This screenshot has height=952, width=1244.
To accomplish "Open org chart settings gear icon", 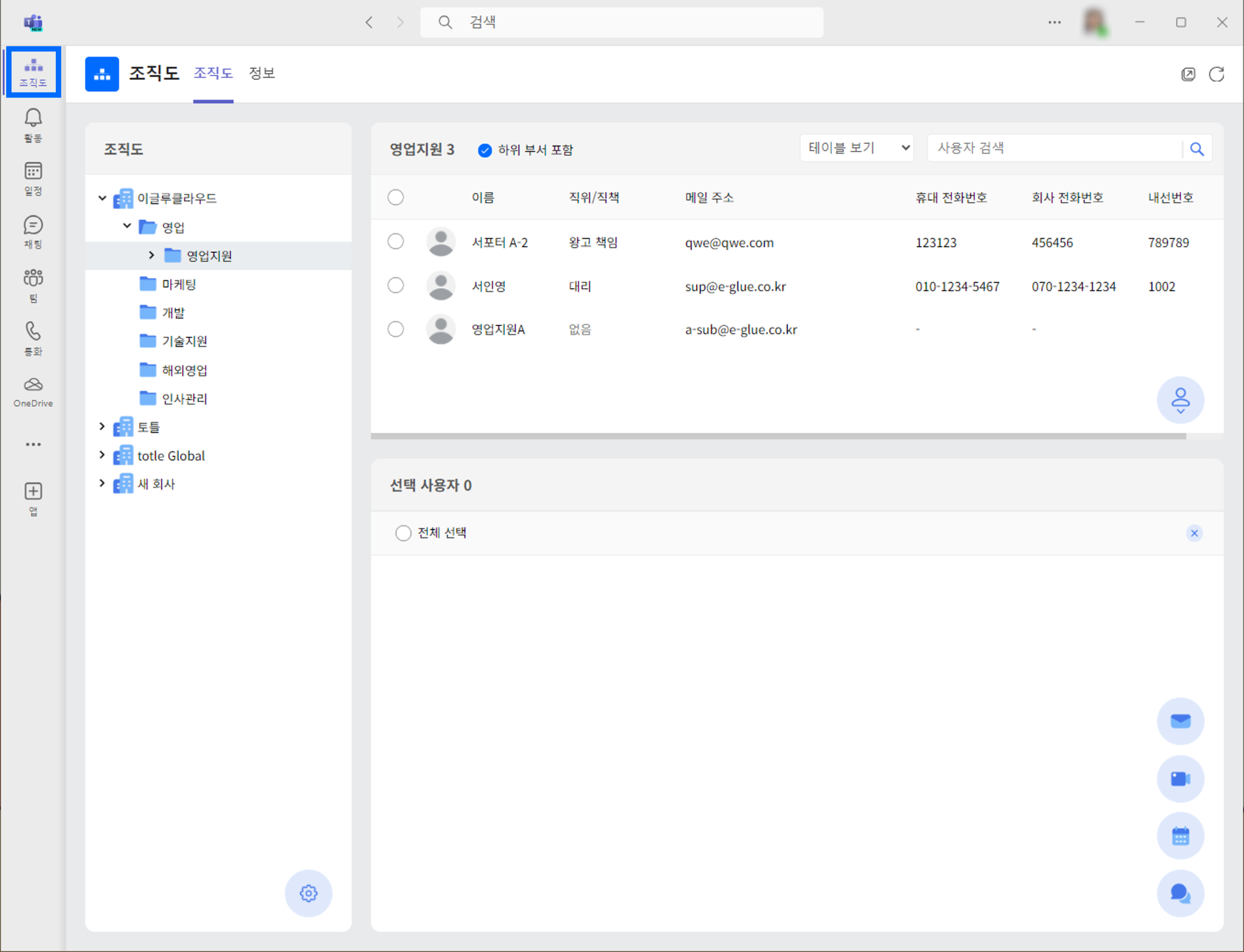I will (309, 893).
